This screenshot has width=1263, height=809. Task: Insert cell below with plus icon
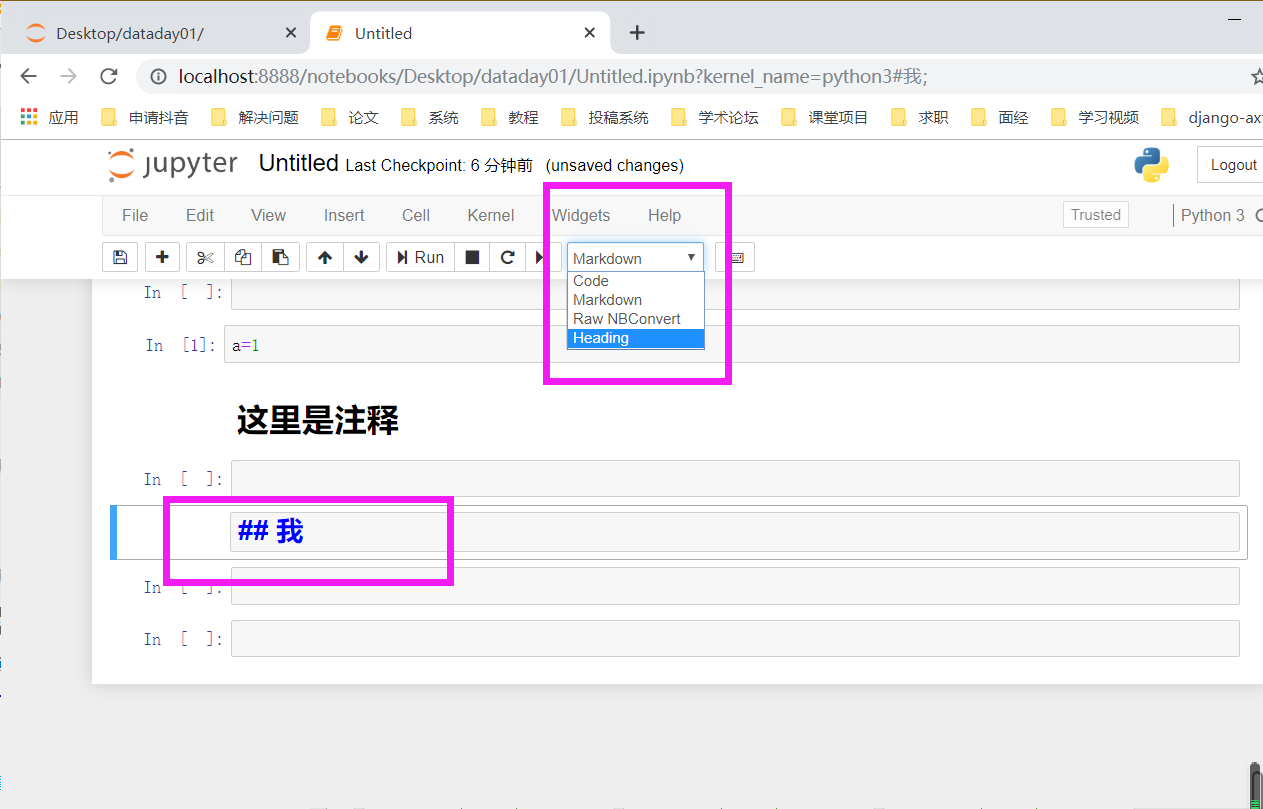click(162, 257)
